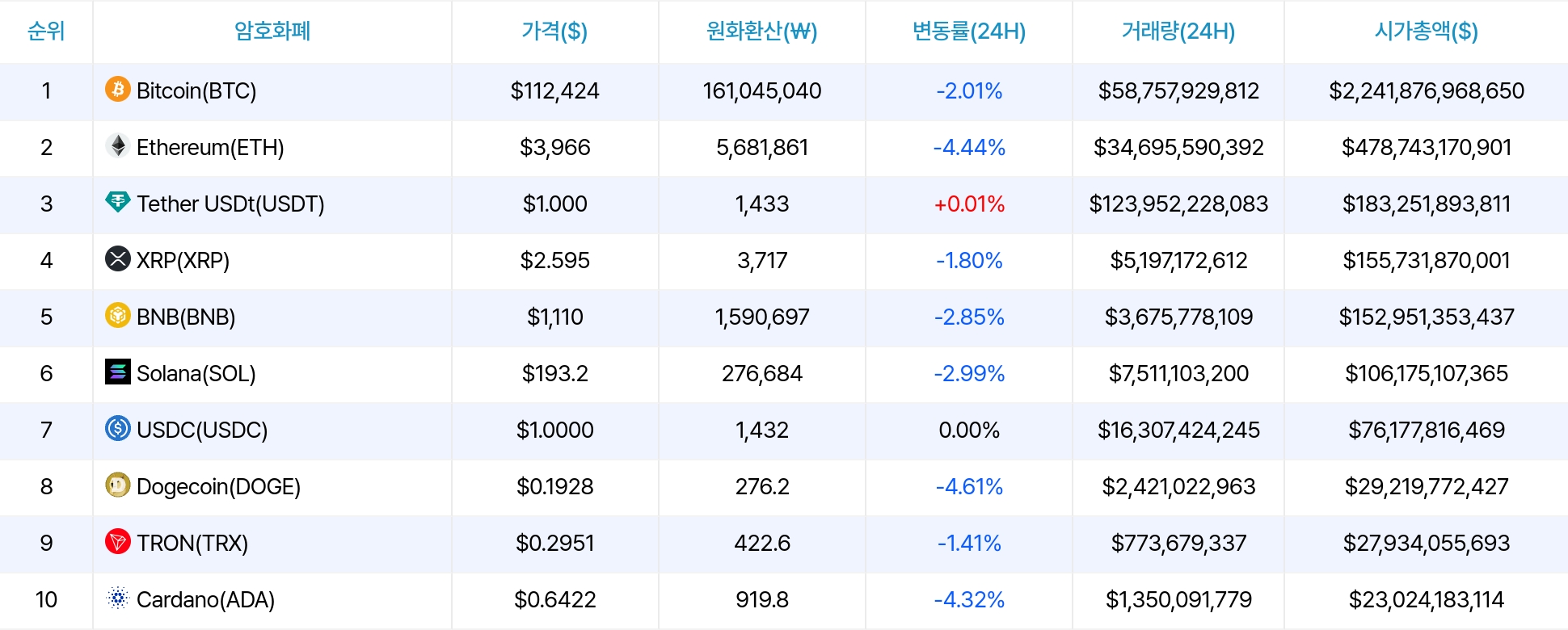Click USDC volume $16,307,424,245
This screenshot has width=1568, height=630.
tap(1178, 430)
